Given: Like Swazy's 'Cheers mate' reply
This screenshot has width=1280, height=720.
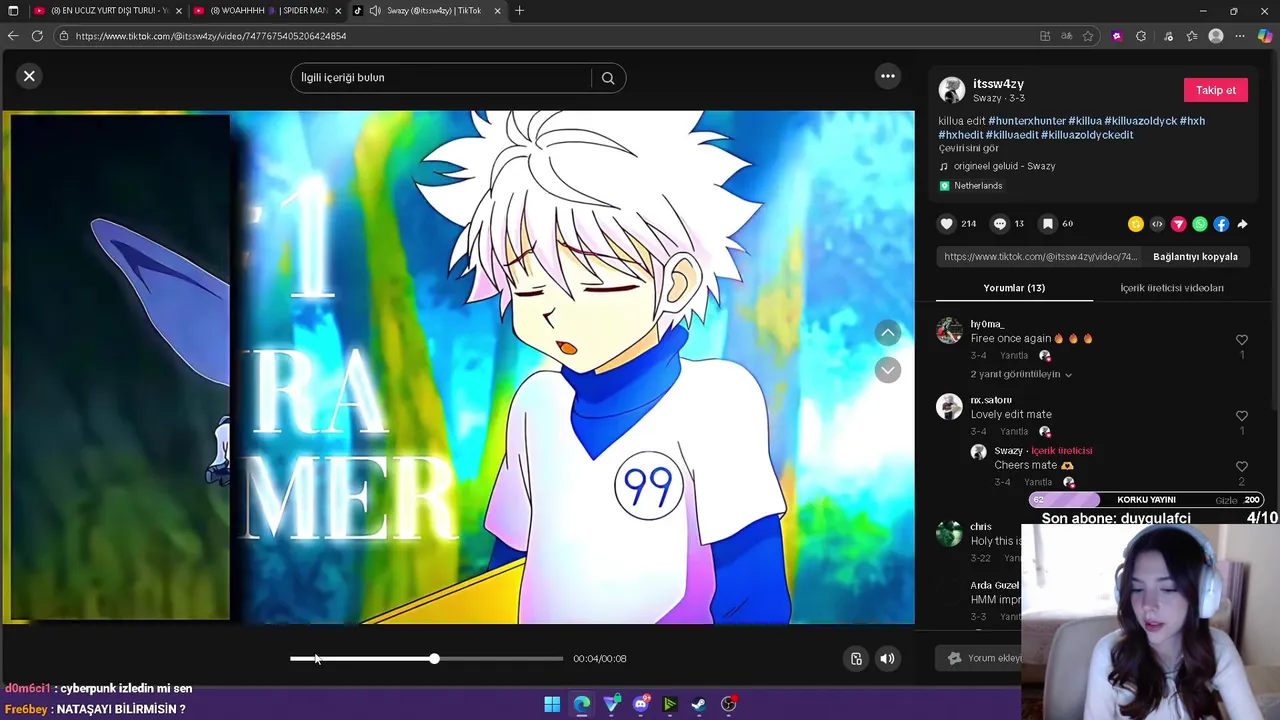Looking at the screenshot, I should pos(1242,467).
